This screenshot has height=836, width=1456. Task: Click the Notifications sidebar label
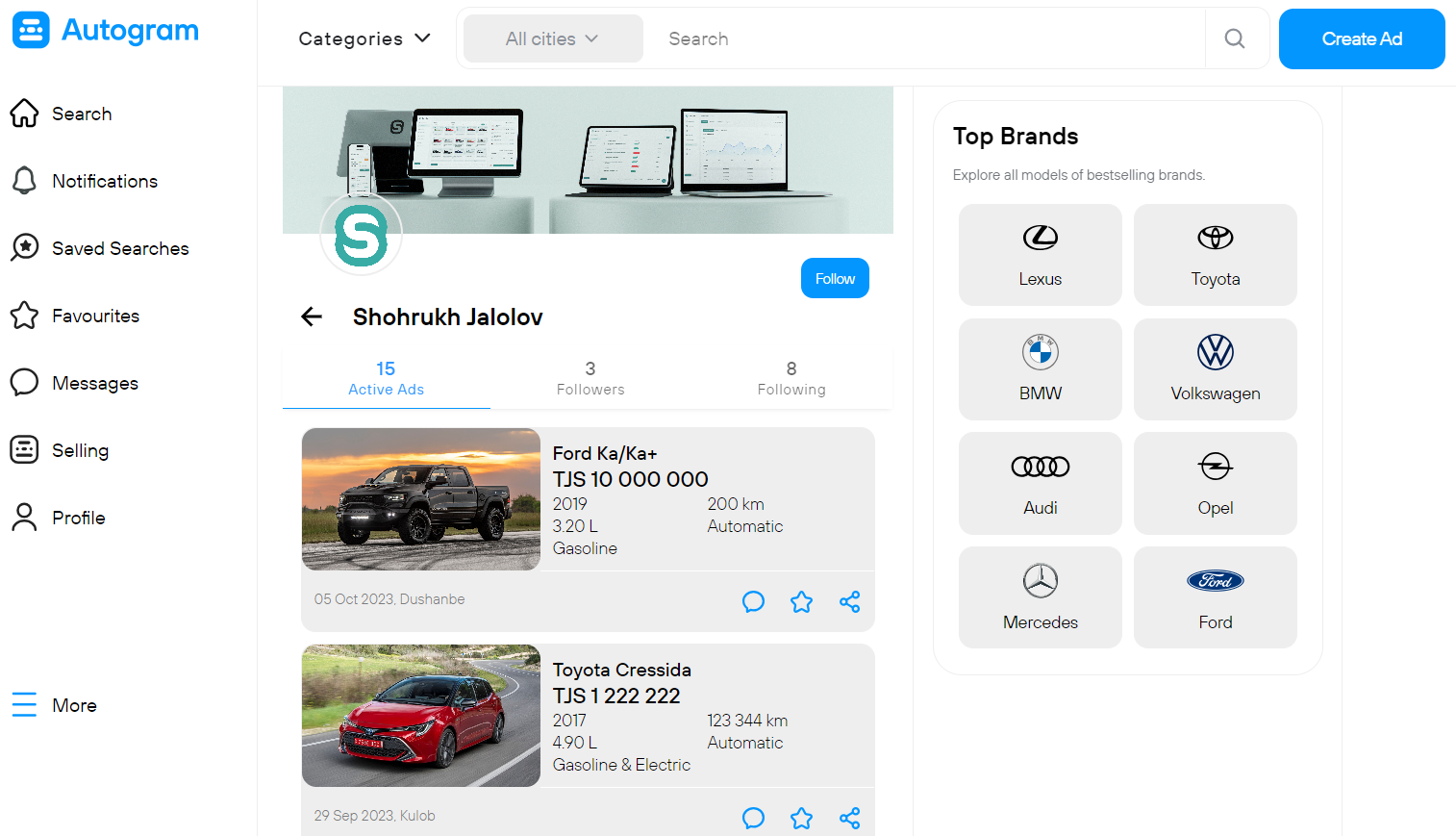(105, 181)
